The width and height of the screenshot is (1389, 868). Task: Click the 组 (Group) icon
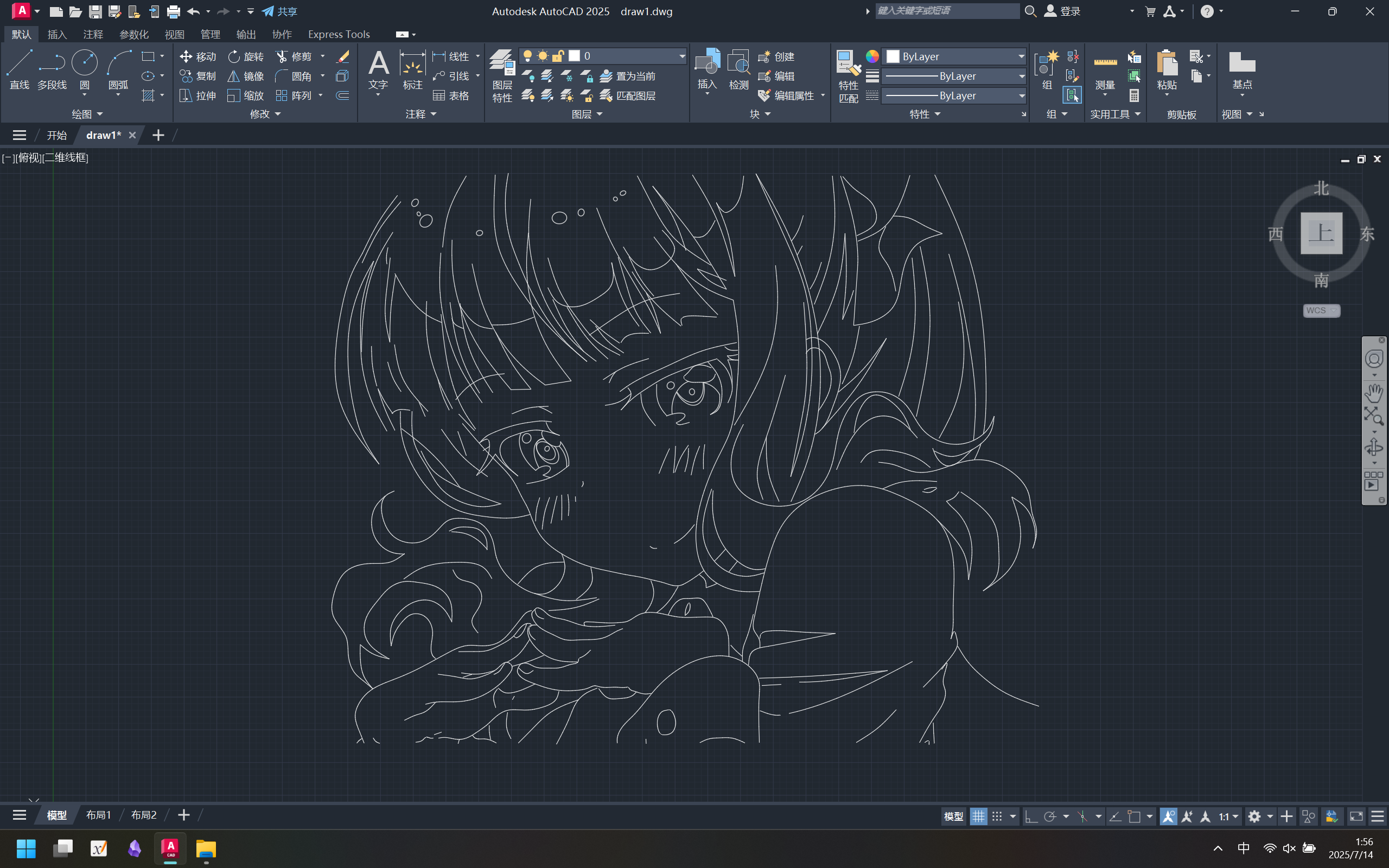coord(1047,70)
